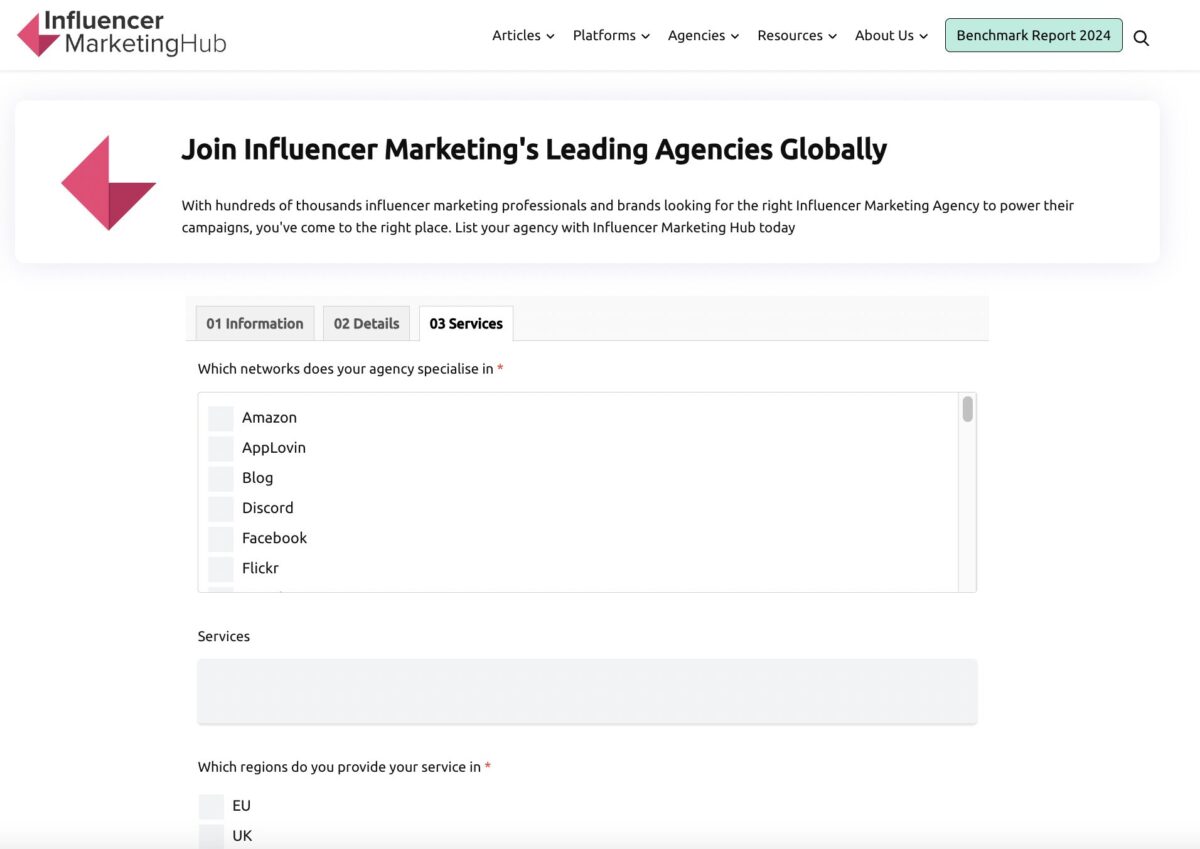Expand the Articles dropdown menu

(523, 35)
